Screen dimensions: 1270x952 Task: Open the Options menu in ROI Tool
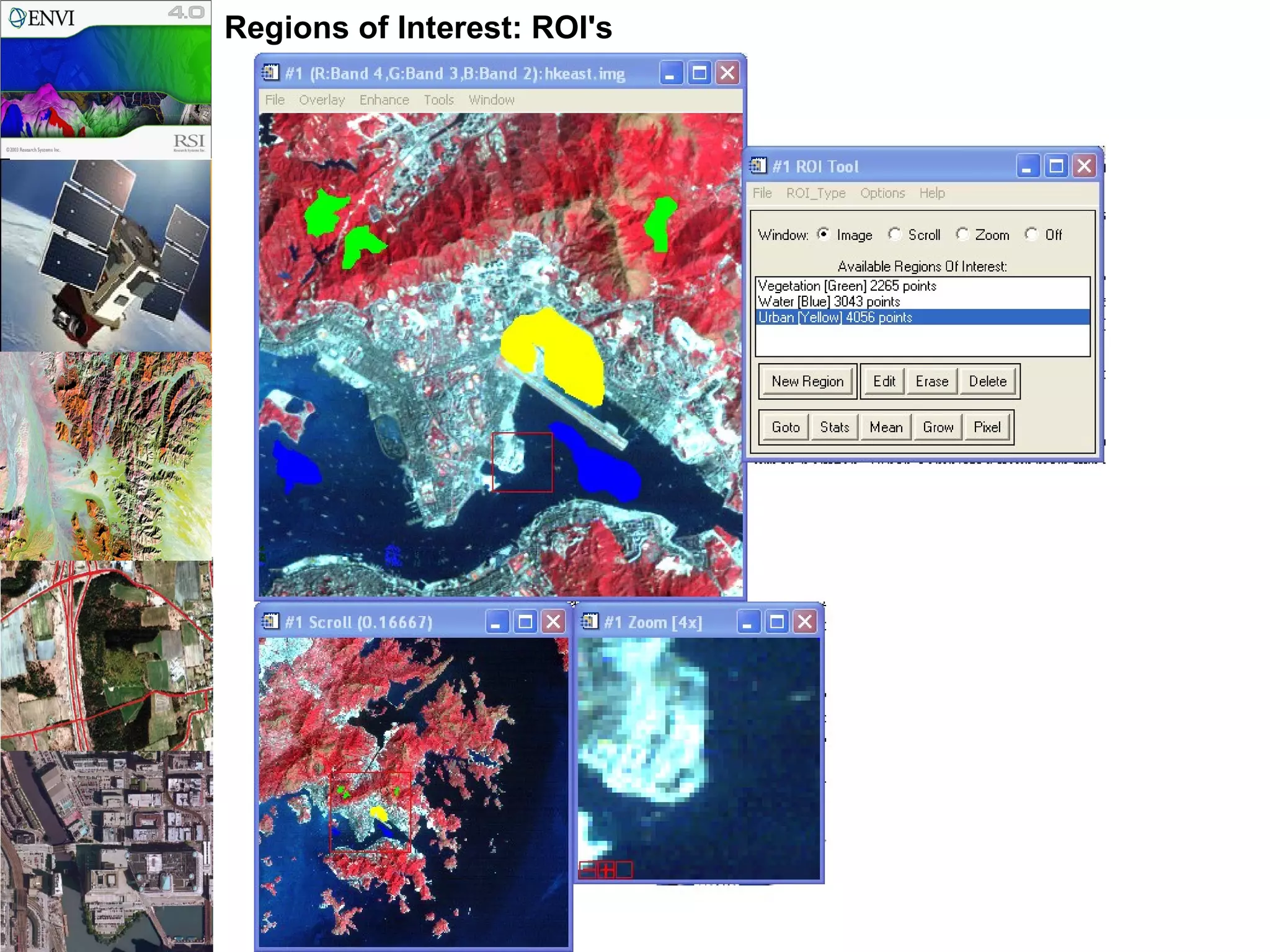(882, 193)
